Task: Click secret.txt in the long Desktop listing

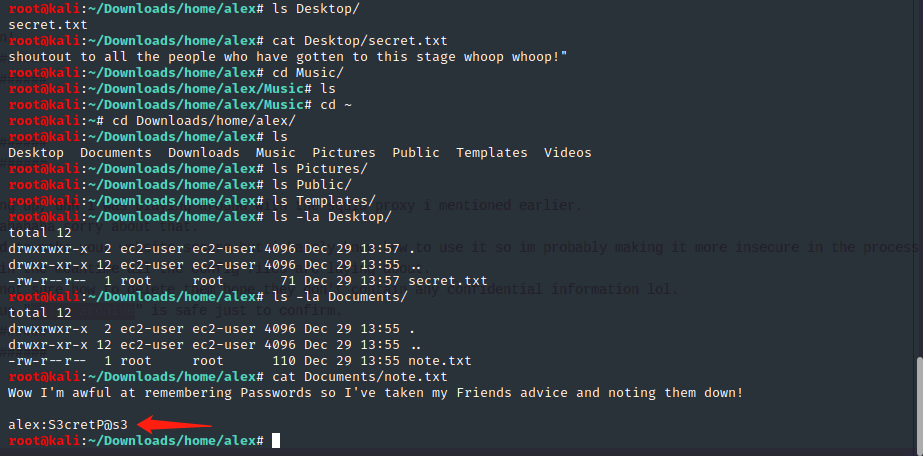Action: click(448, 281)
